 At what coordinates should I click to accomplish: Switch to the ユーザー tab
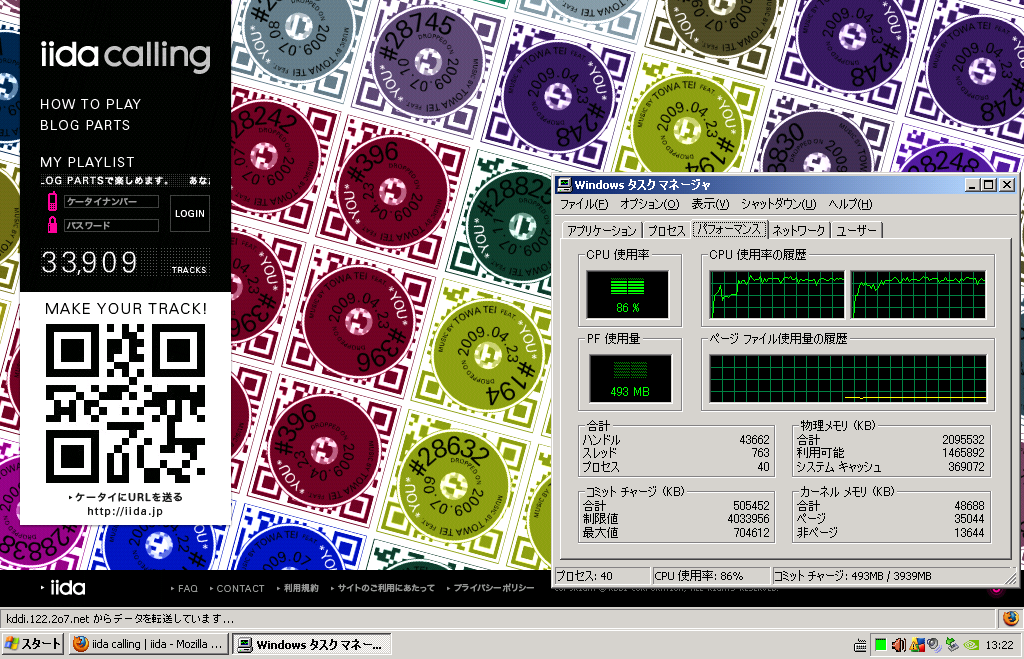857,231
